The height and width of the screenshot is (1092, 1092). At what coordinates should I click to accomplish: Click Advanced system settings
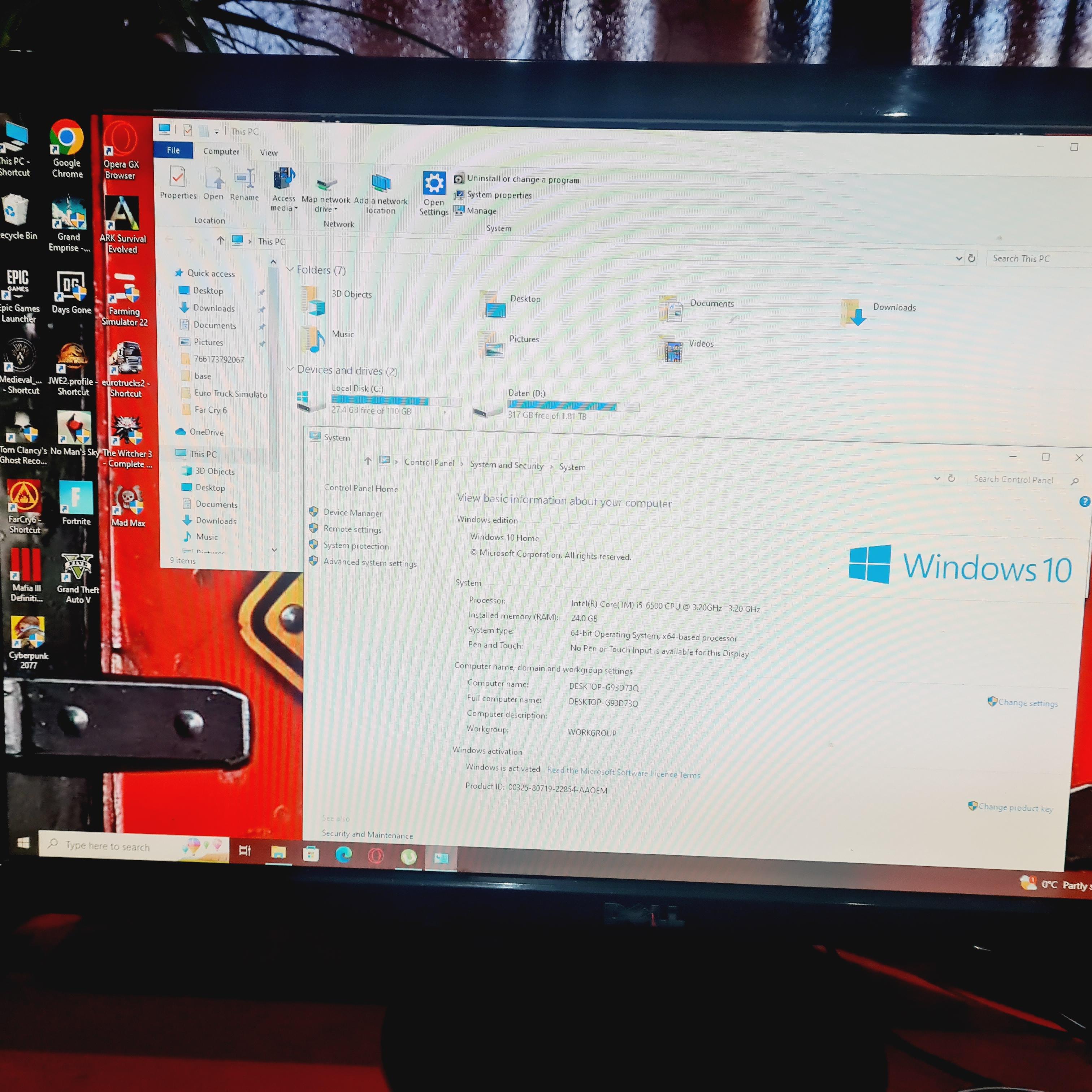click(370, 563)
